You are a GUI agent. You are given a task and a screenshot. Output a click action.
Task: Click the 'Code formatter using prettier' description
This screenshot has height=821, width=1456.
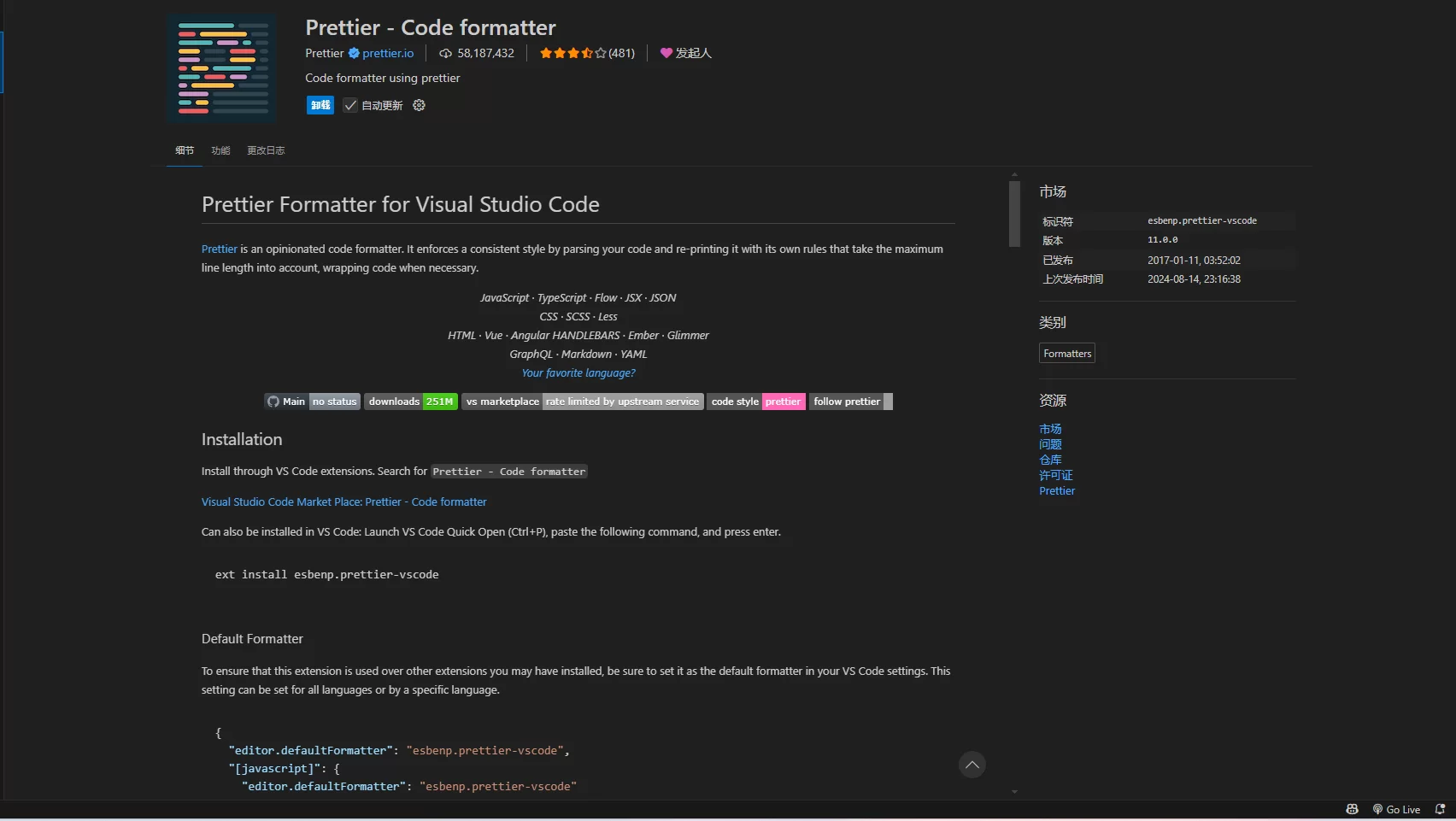pyautogui.click(x=383, y=78)
